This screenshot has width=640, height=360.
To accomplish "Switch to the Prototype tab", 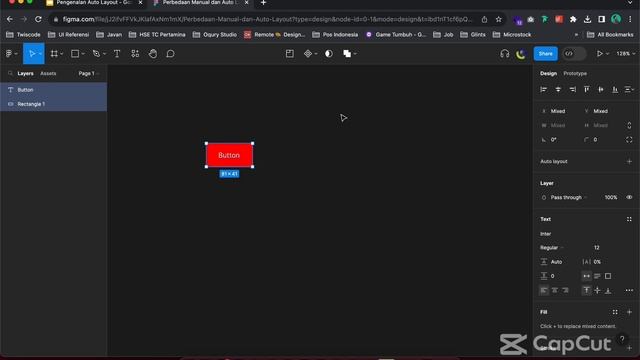I will tap(575, 73).
